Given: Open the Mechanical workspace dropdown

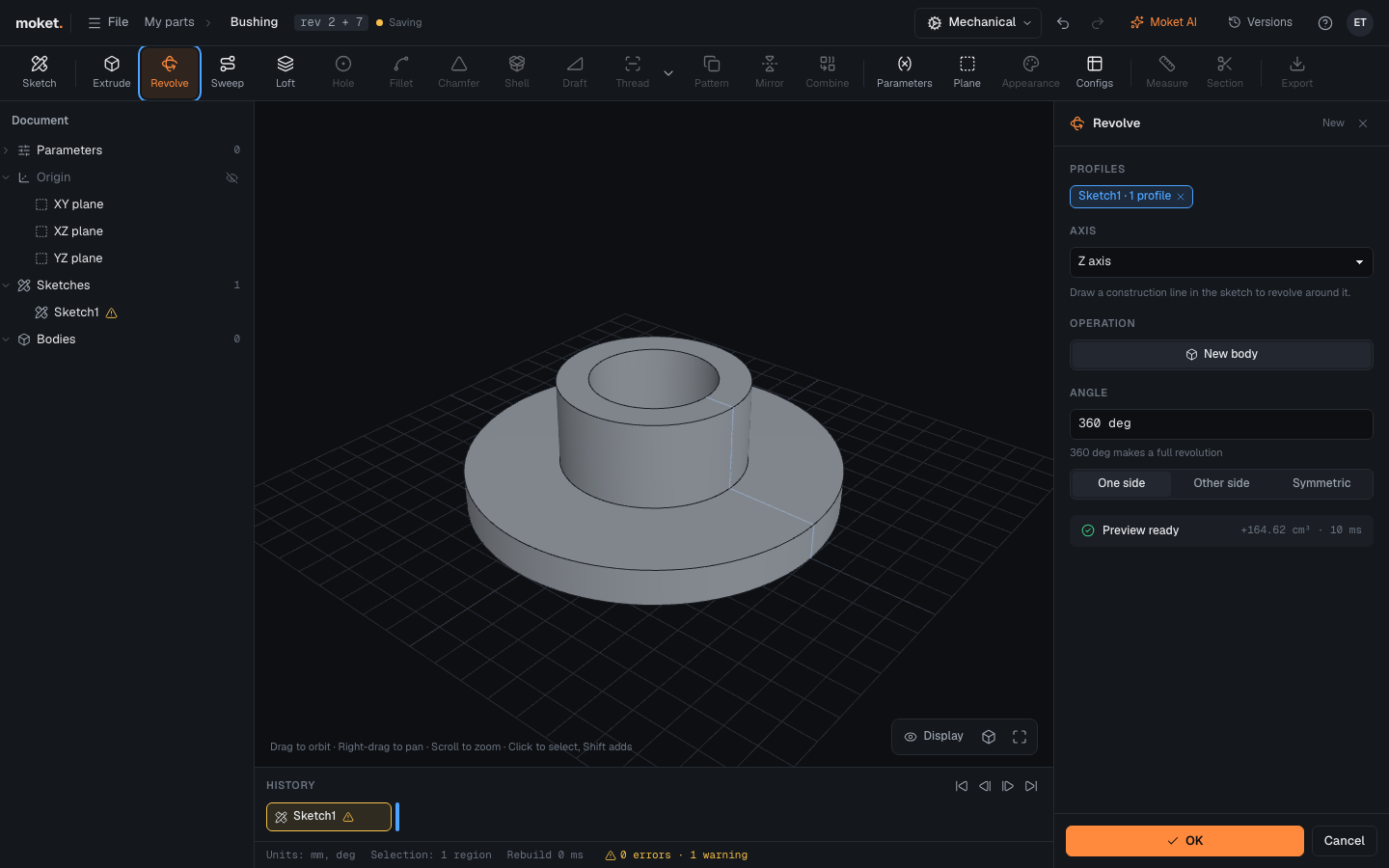Looking at the screenshot, I should (978, 22).
